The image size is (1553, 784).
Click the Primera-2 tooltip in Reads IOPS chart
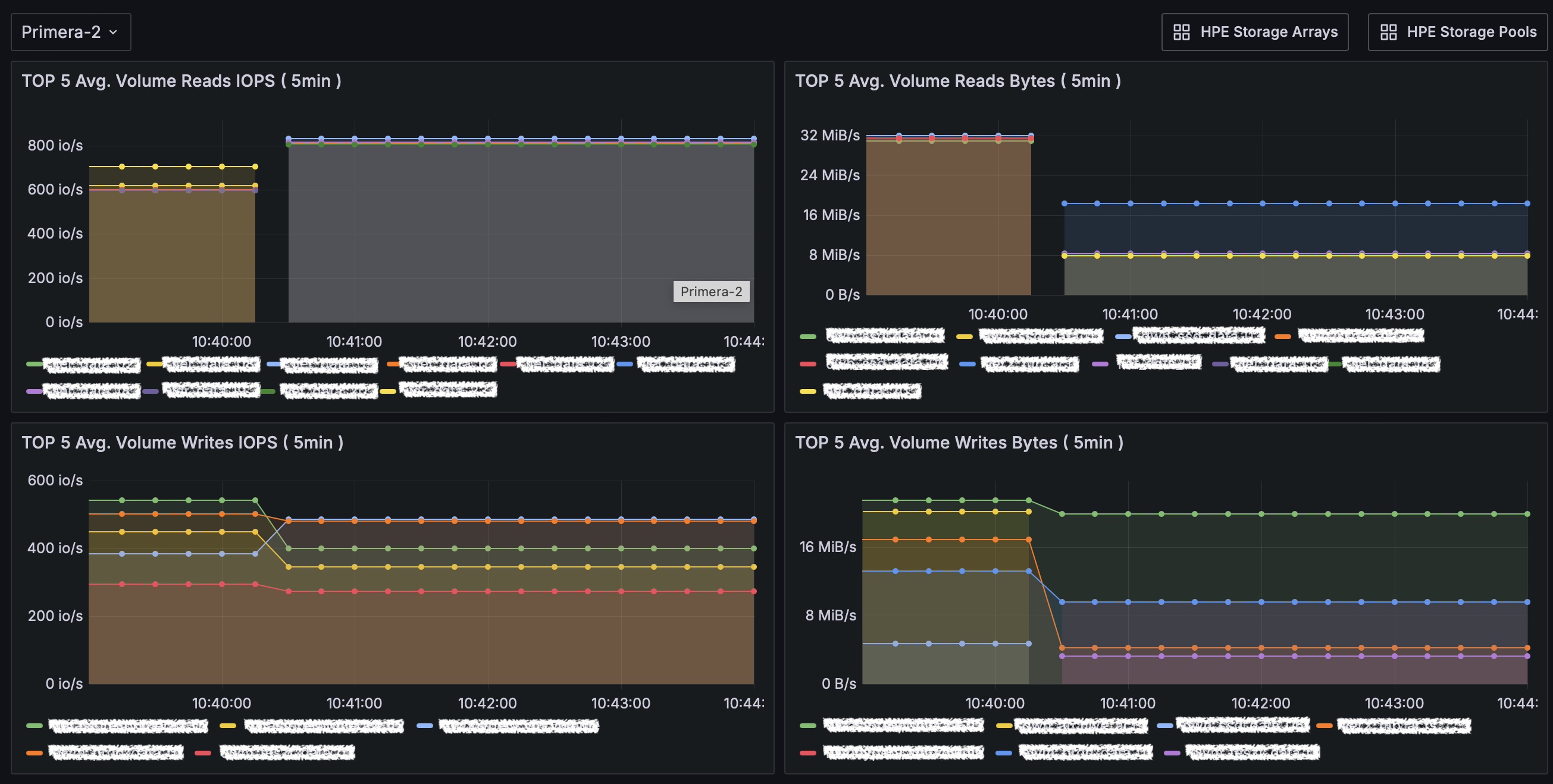click(x=712, y=291)
